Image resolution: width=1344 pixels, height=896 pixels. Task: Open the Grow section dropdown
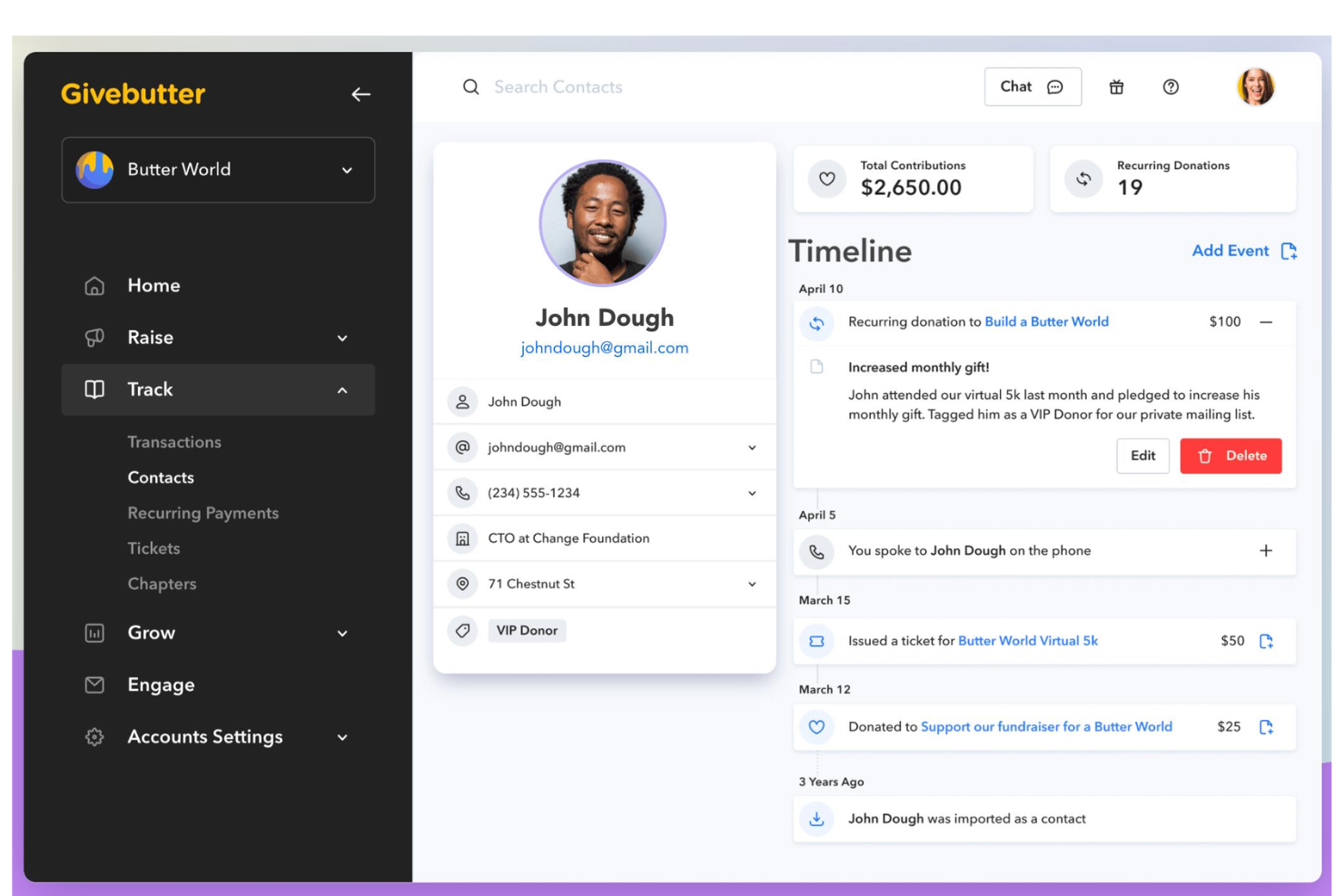click(342, 633)
